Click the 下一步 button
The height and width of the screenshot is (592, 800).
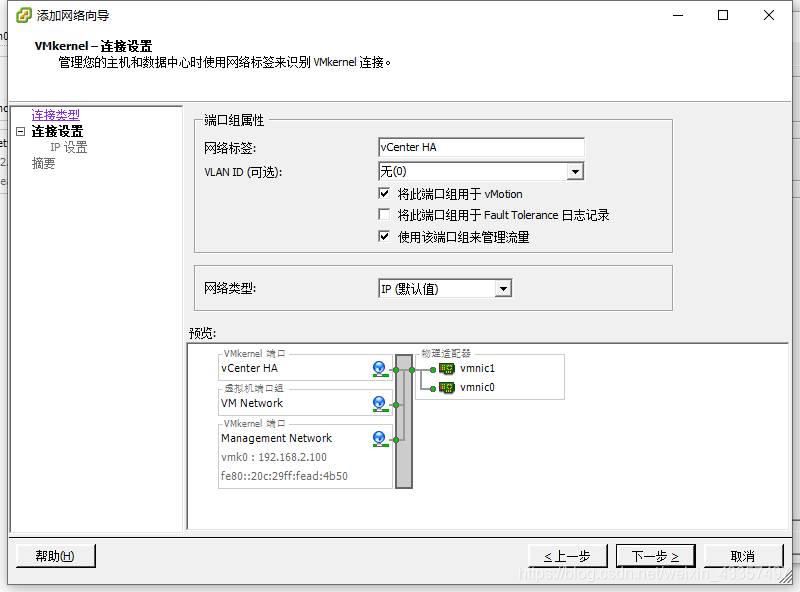[655, 555]
